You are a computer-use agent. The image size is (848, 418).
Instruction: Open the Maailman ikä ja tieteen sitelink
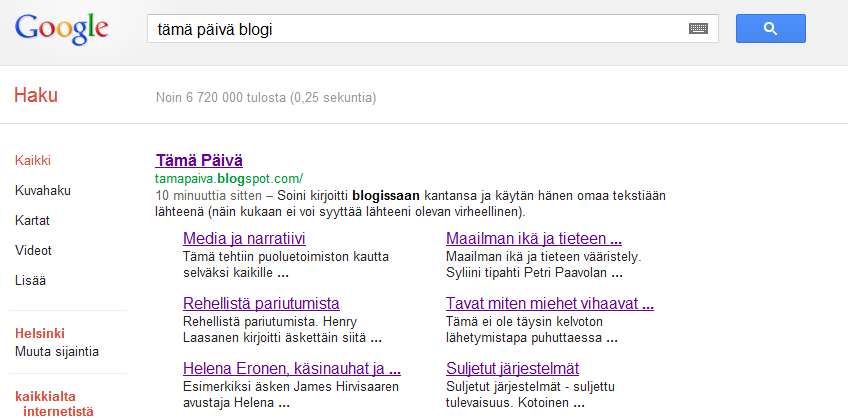click(534, 238)
